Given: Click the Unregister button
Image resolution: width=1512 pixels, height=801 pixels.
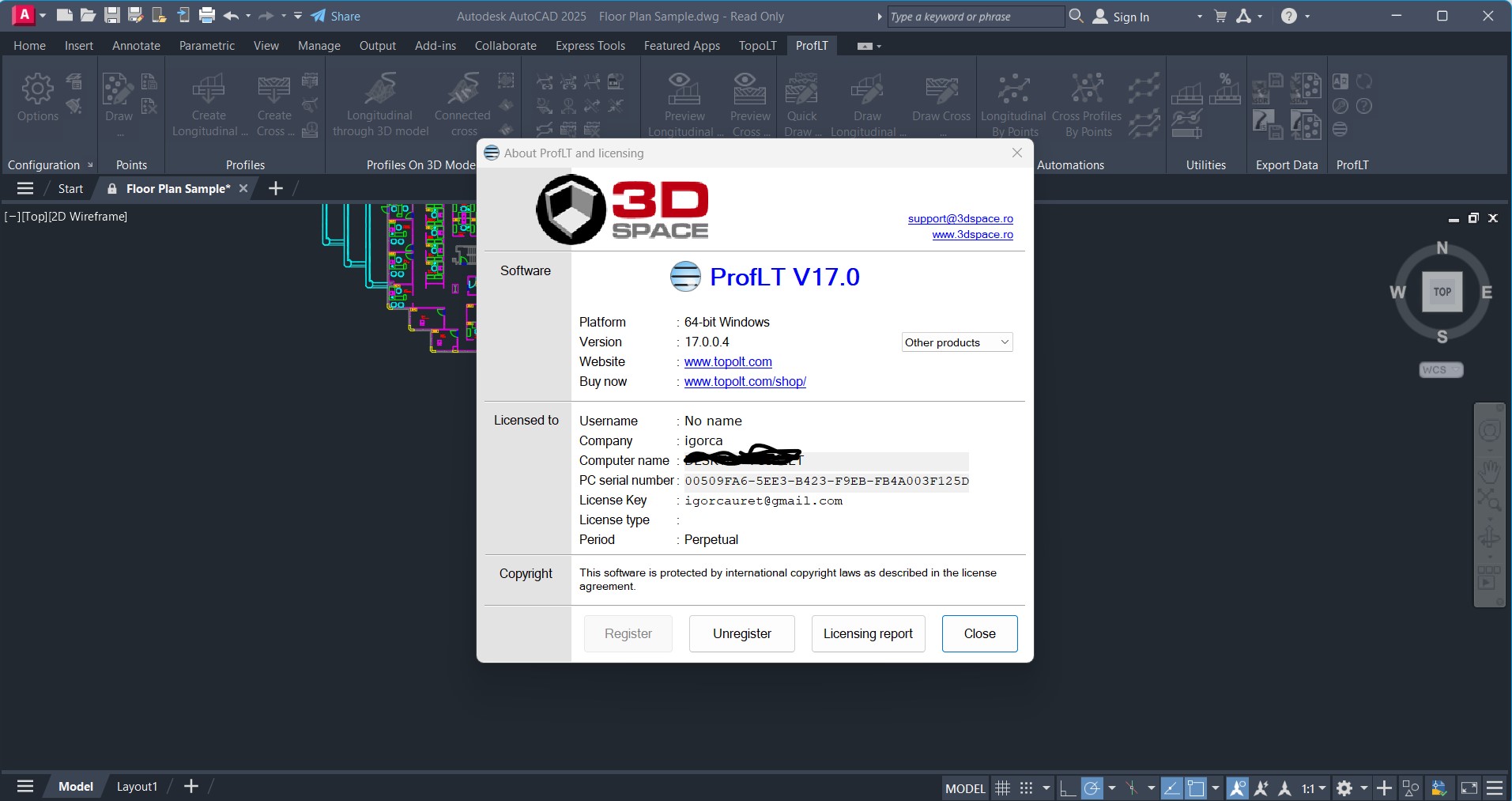Looking at the screenshot, I should pos(742,633).
